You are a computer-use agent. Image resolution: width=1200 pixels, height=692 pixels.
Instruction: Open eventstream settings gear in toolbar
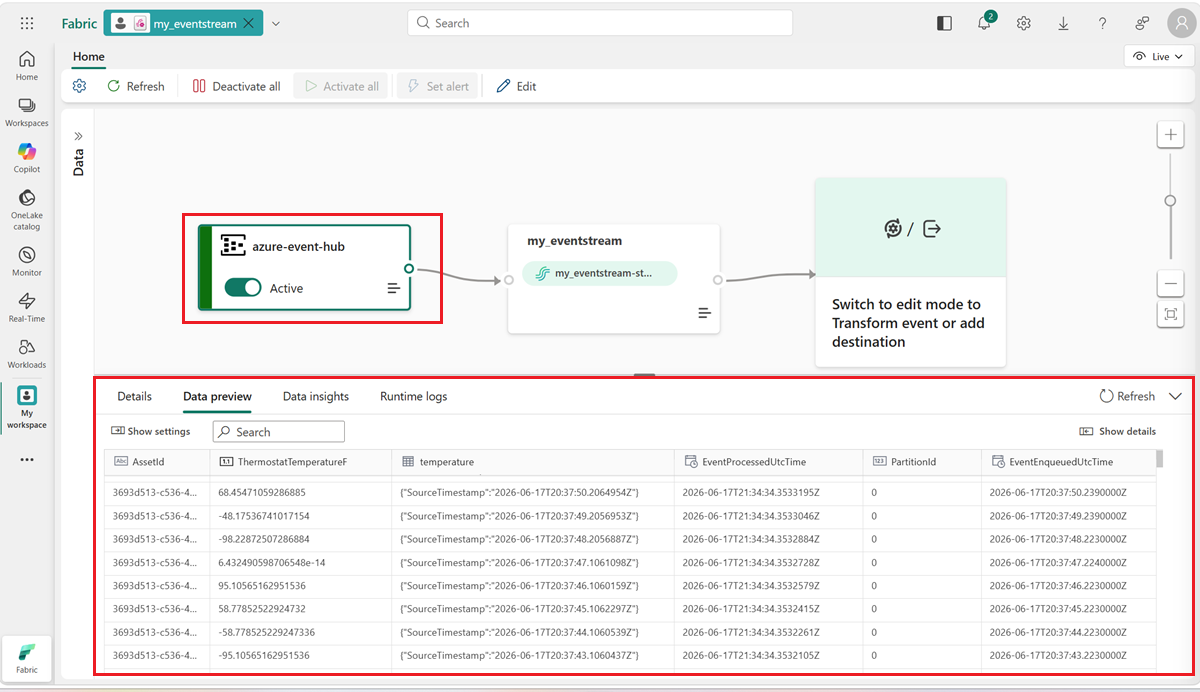(80, 86)
